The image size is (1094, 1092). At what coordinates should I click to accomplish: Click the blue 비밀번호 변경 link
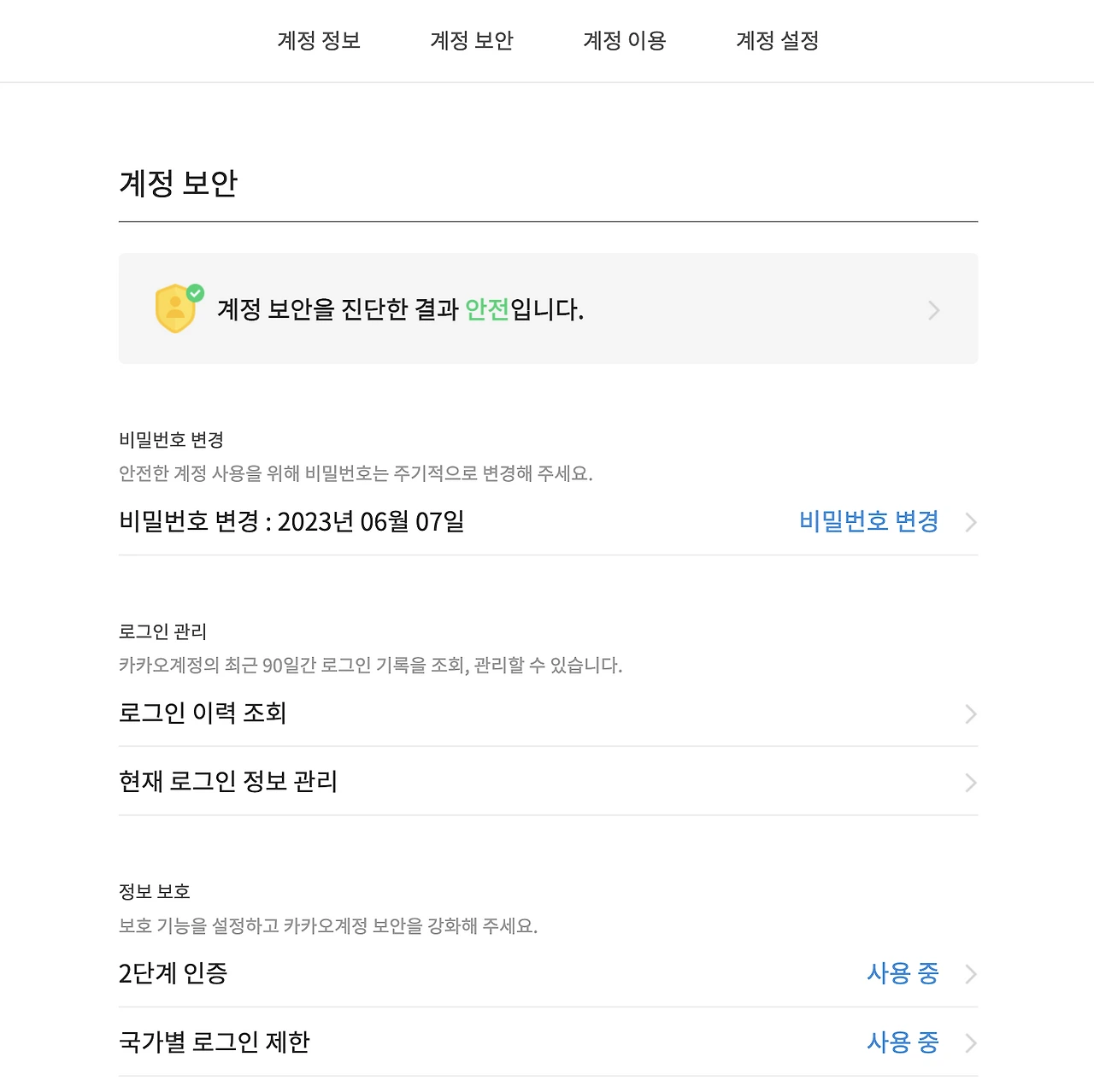click(868, 521)
